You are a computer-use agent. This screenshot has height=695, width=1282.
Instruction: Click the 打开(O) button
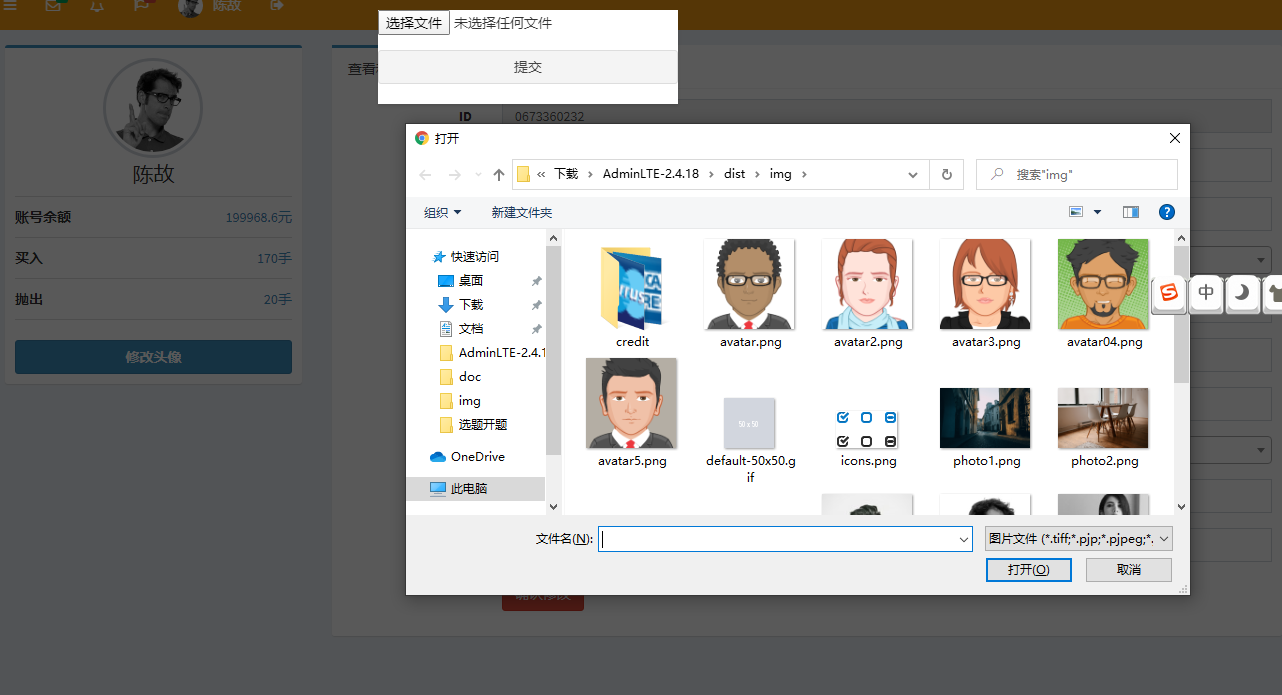pos(1028,569)
